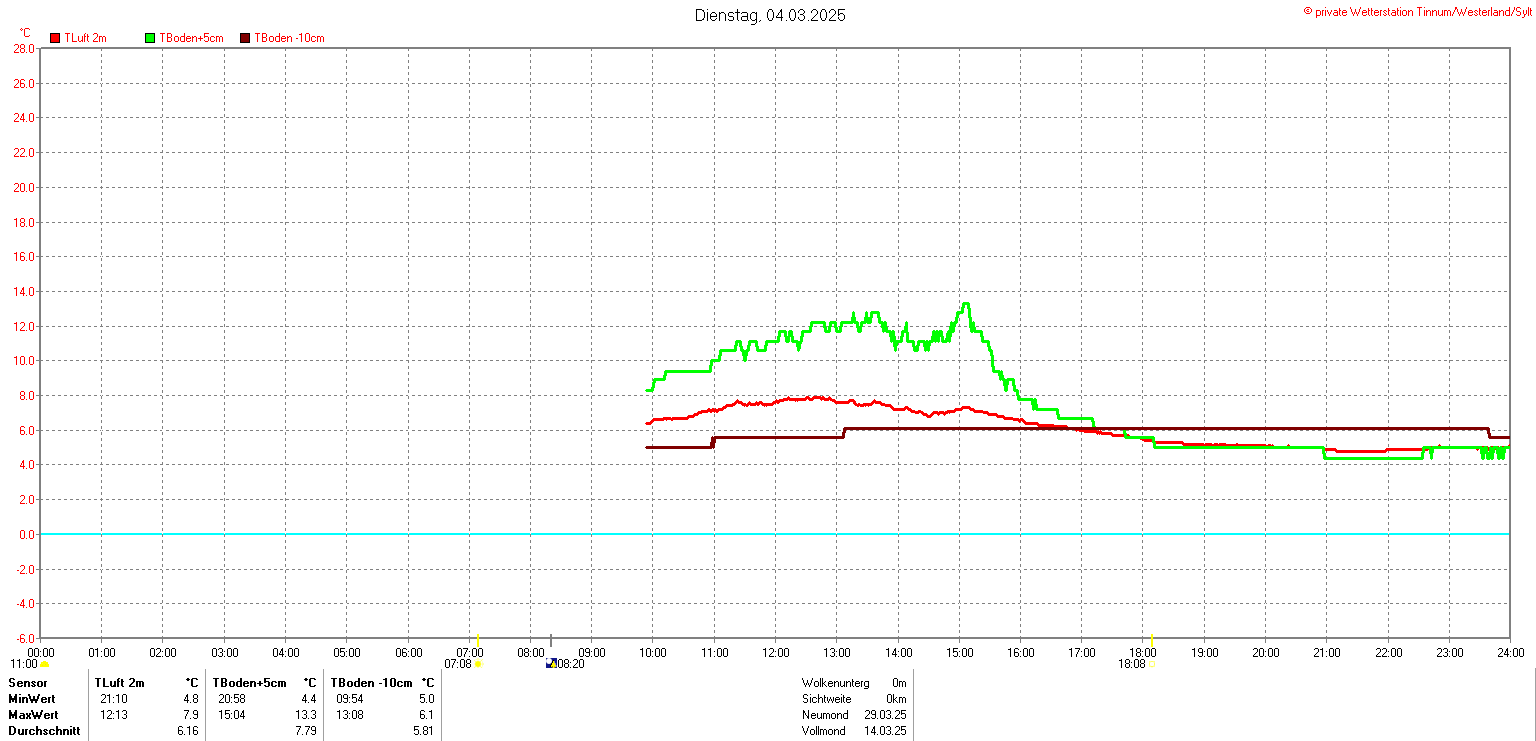Click the green TBoden+5cm legend swatch
1536x741 pixels.
(x=151, y=38)
